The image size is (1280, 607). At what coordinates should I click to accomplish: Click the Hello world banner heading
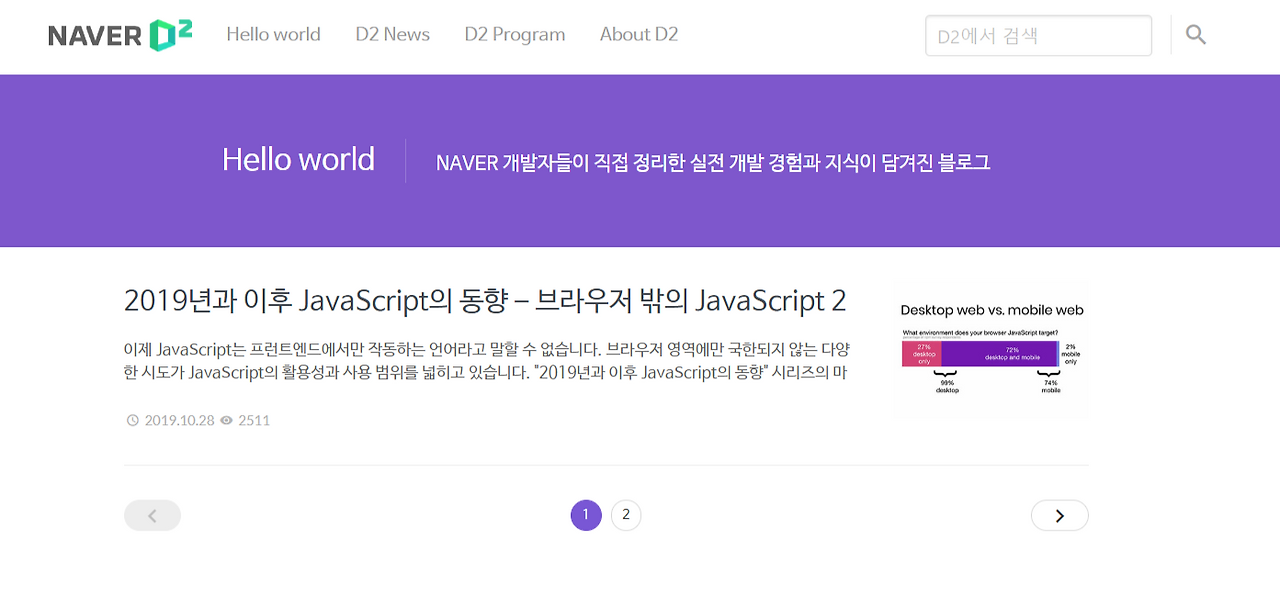click(x=298, y=160)
